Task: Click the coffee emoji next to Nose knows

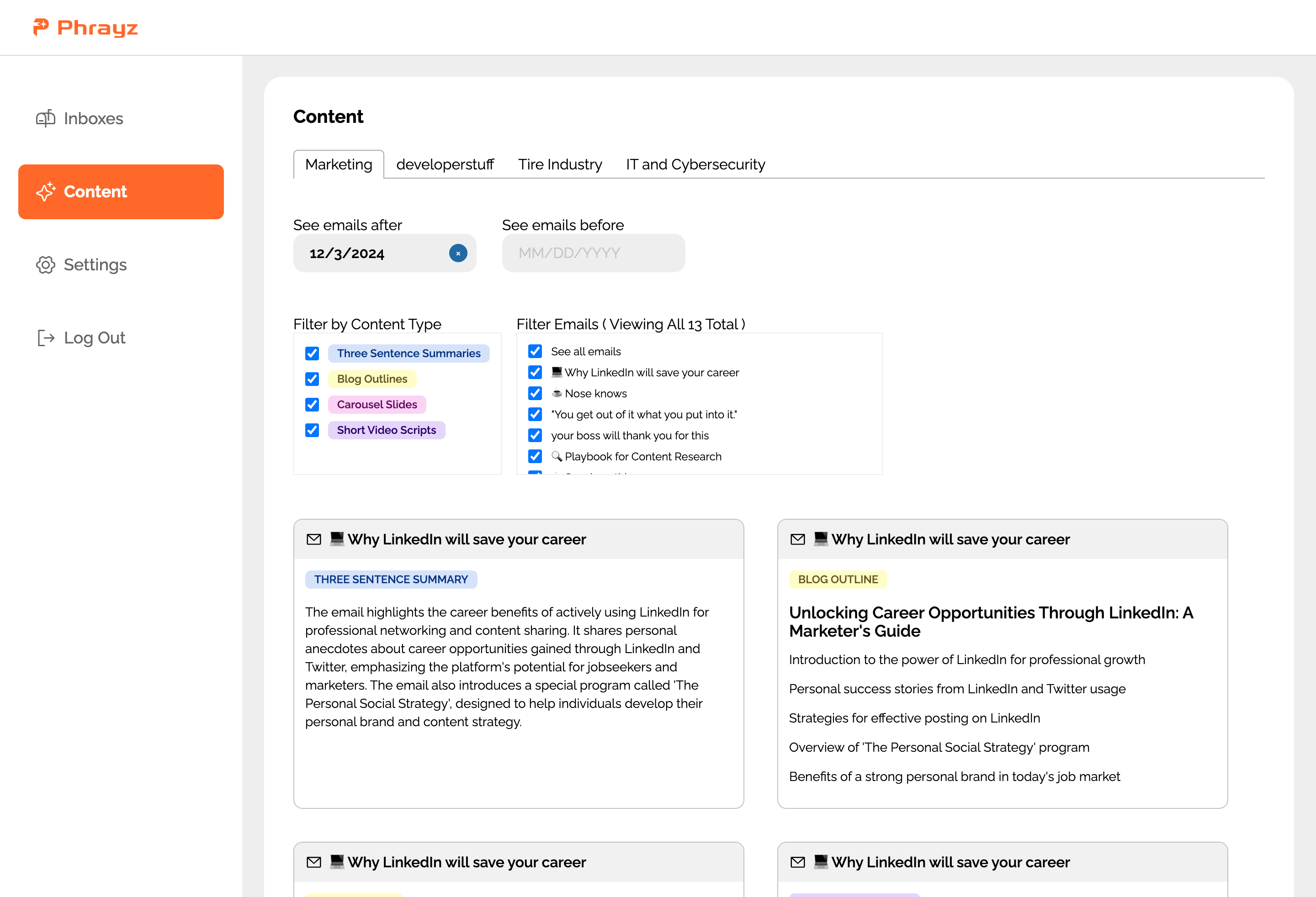Action: [x=557, y=393]
